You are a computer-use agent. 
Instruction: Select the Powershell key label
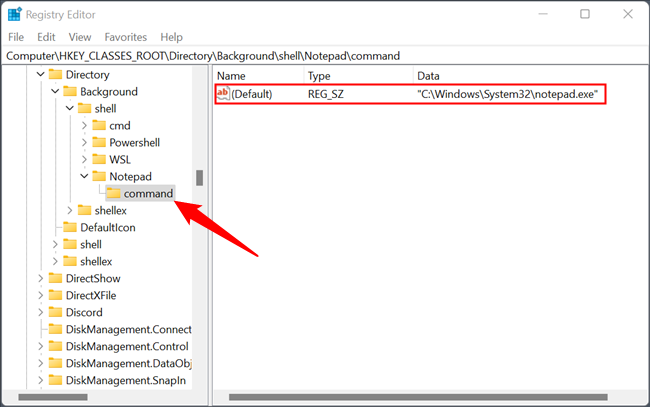point(134,143)
